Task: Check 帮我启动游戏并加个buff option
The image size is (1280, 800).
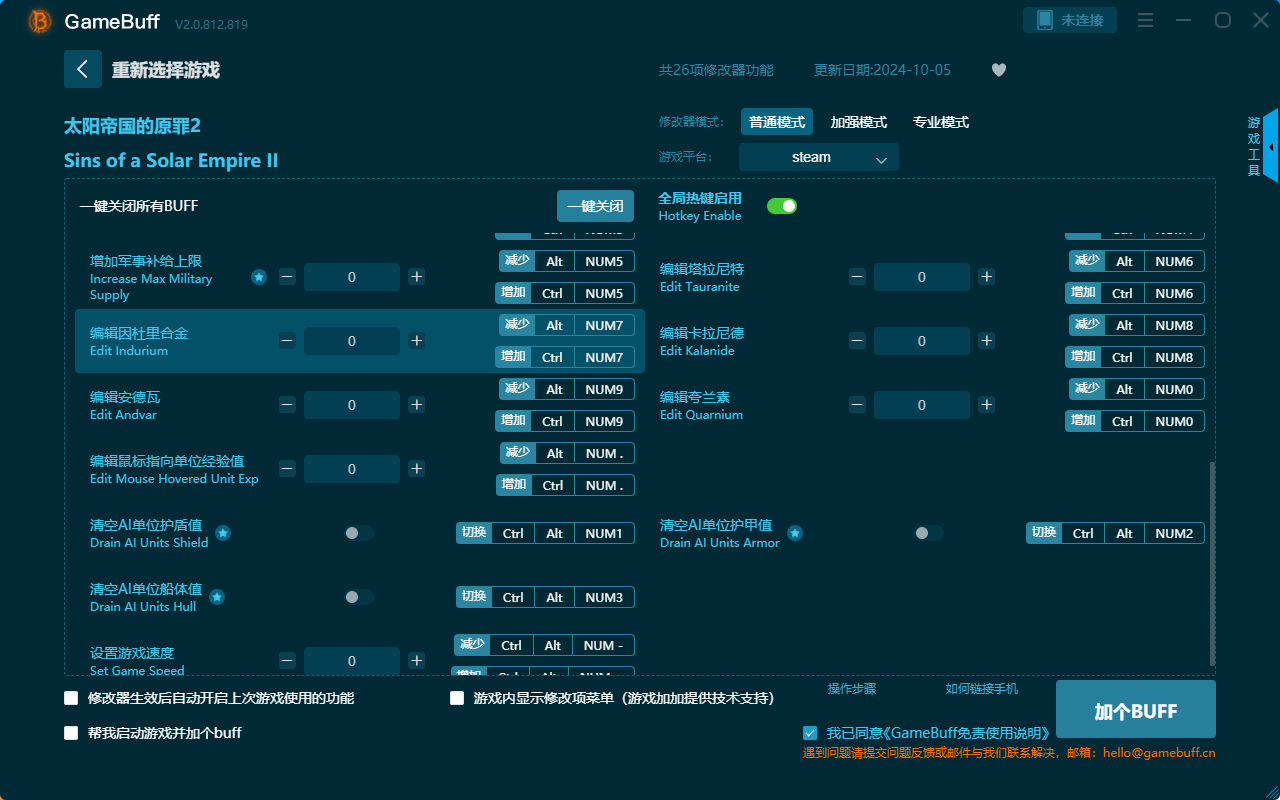Action: pos(70,732)
